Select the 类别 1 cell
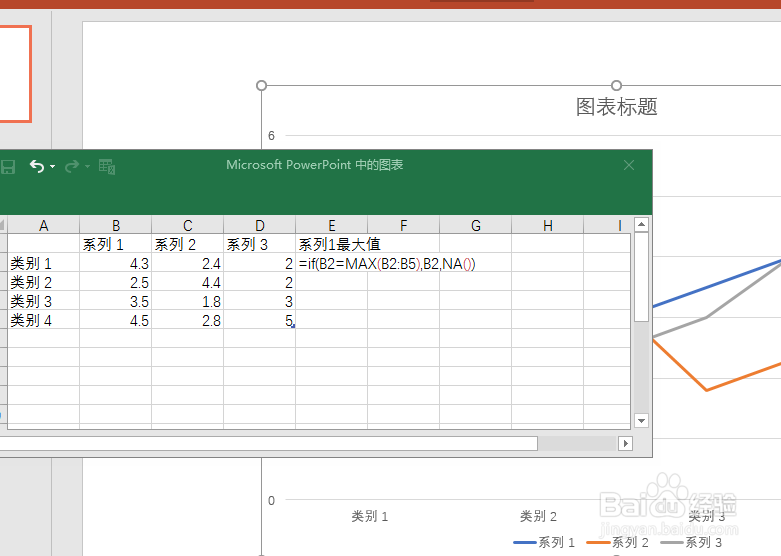Viewport: 781px width, 556px height. pos(43,263)
